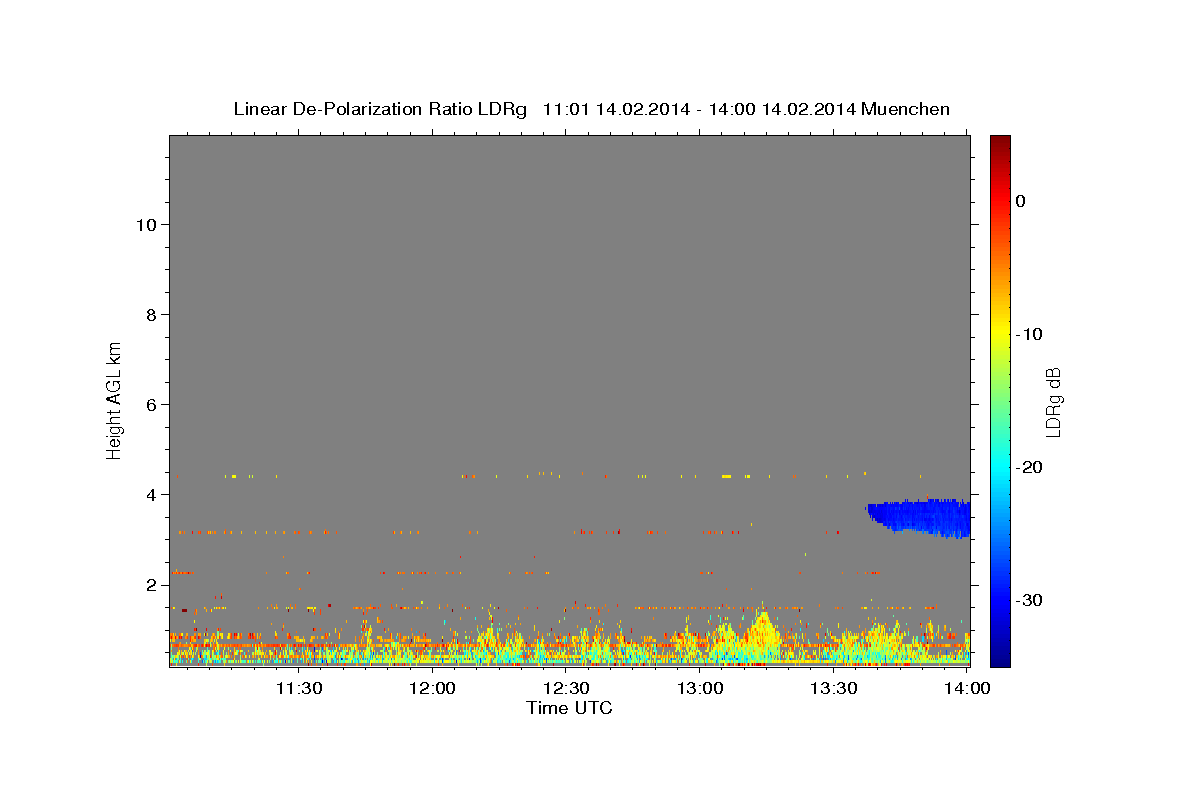The width and height of the screenshot is (1200, 800).
Task: Click the 13:00 time tick label
Action: [700, 688]
